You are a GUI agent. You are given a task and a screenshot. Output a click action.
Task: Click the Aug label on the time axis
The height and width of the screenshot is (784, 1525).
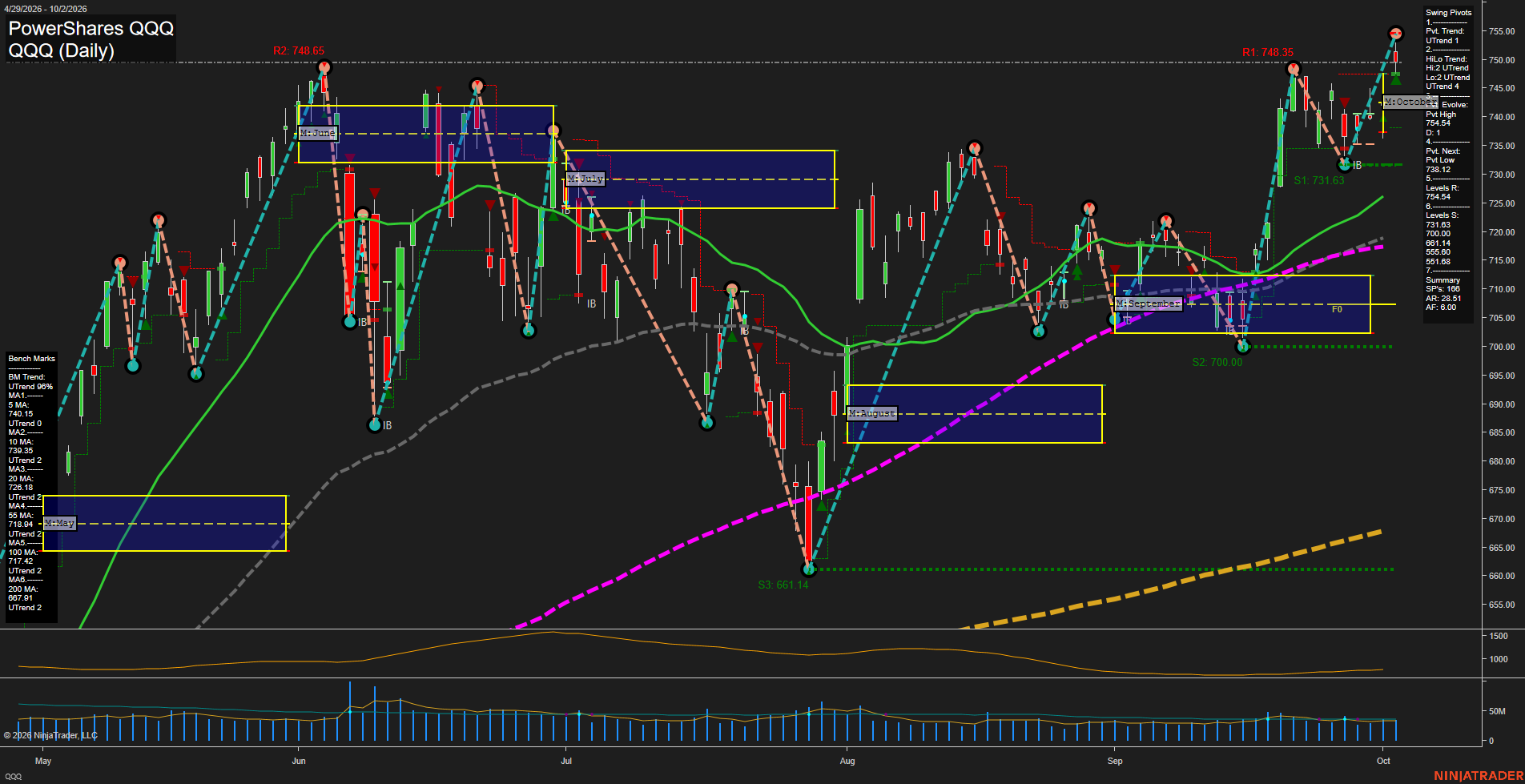847,761
